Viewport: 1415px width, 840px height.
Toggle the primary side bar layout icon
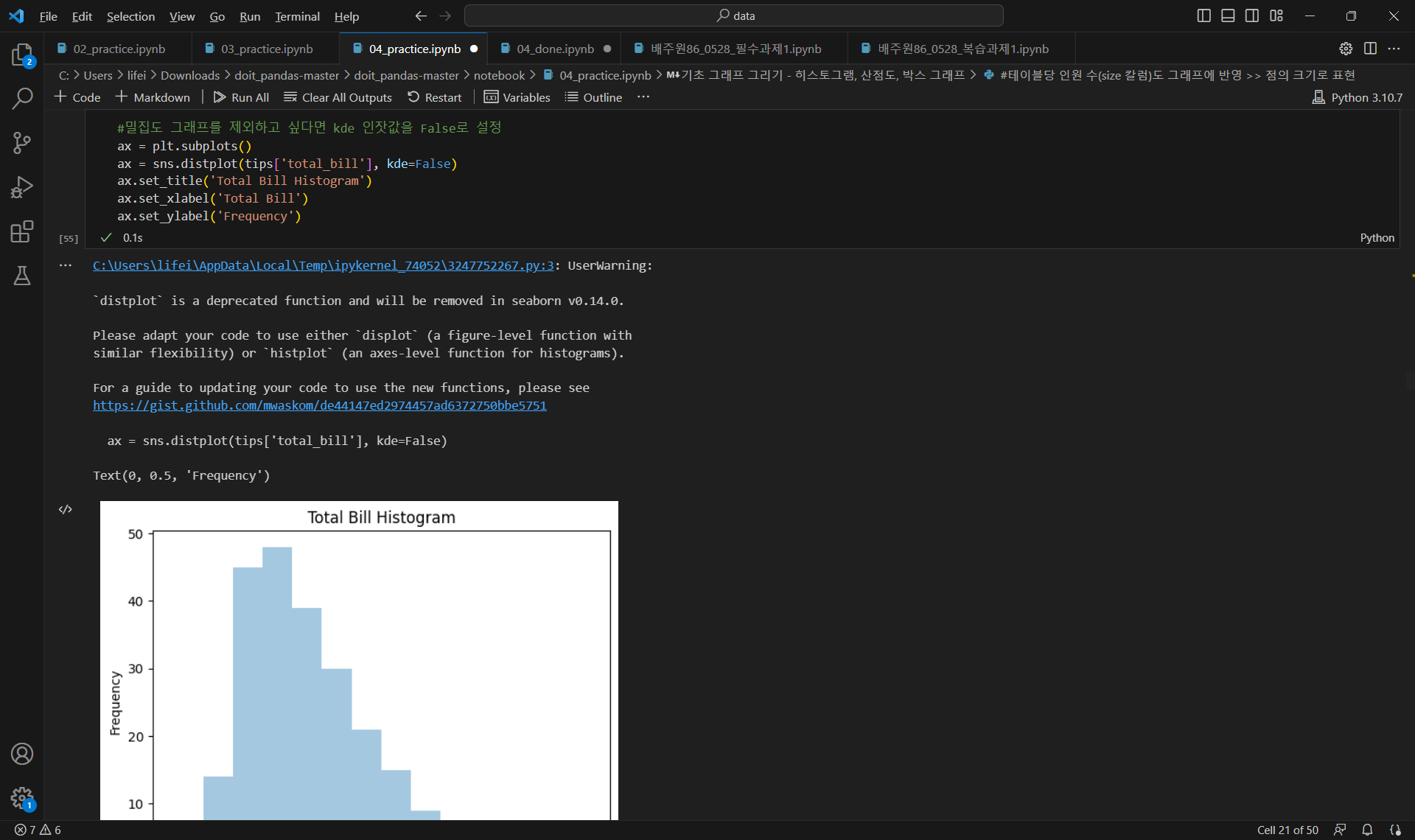(x=1203, y=15)
